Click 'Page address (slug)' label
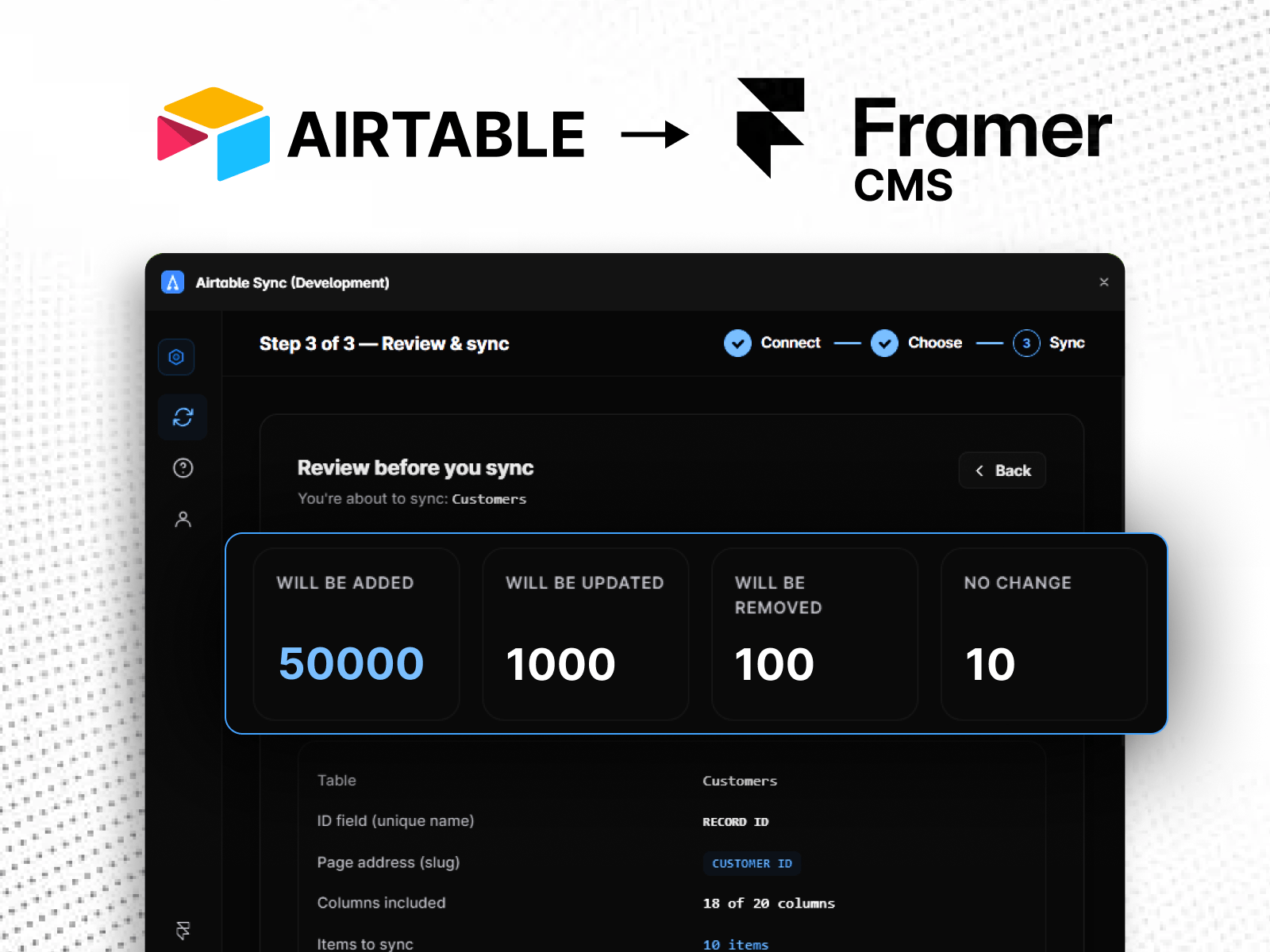The width and height of the screenshot is (1270, 952). (x=388, y=862)
